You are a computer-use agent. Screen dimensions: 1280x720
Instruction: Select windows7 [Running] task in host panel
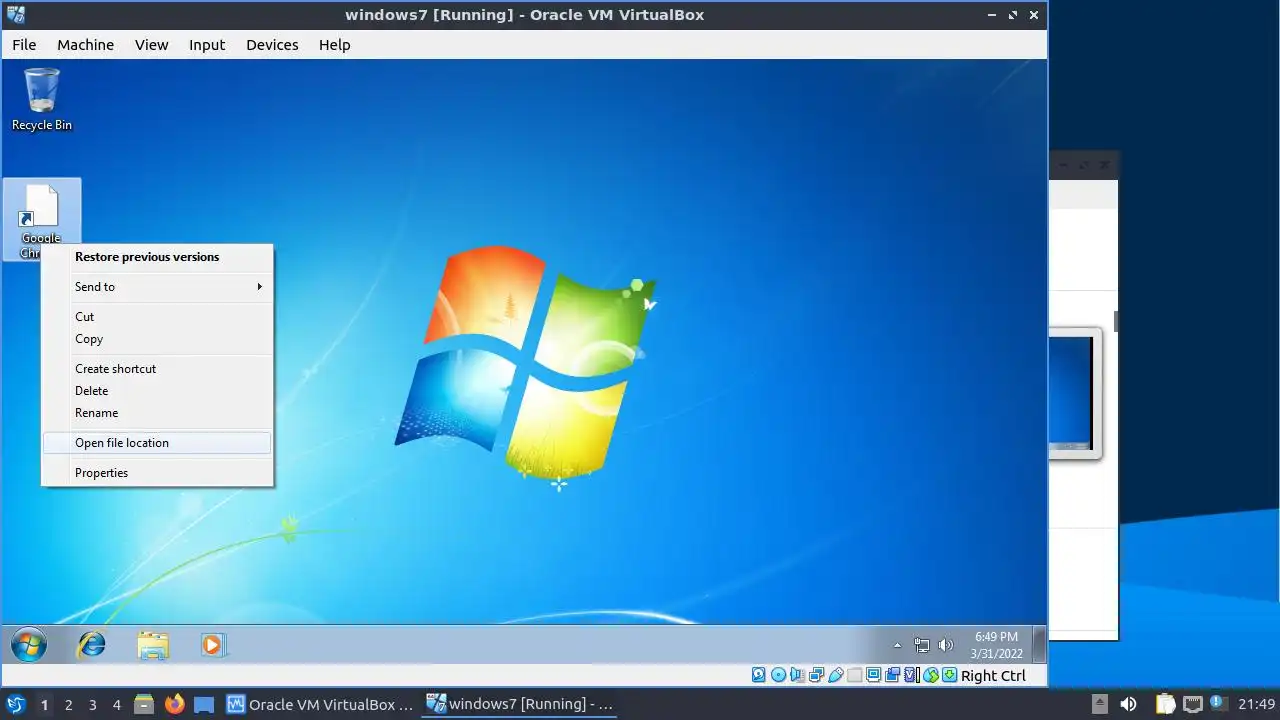coord(520,704)
